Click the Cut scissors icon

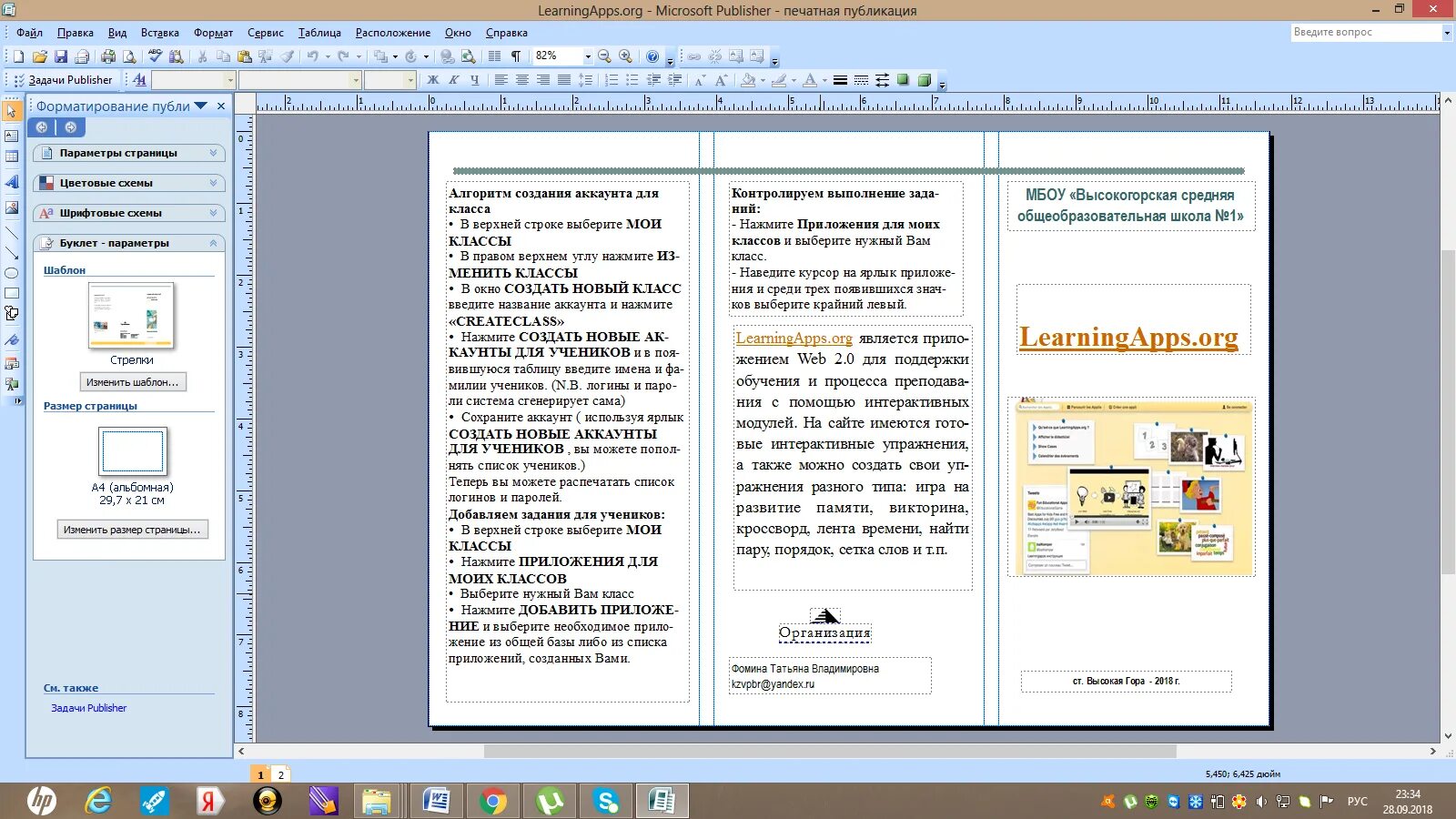click(202, 56)
